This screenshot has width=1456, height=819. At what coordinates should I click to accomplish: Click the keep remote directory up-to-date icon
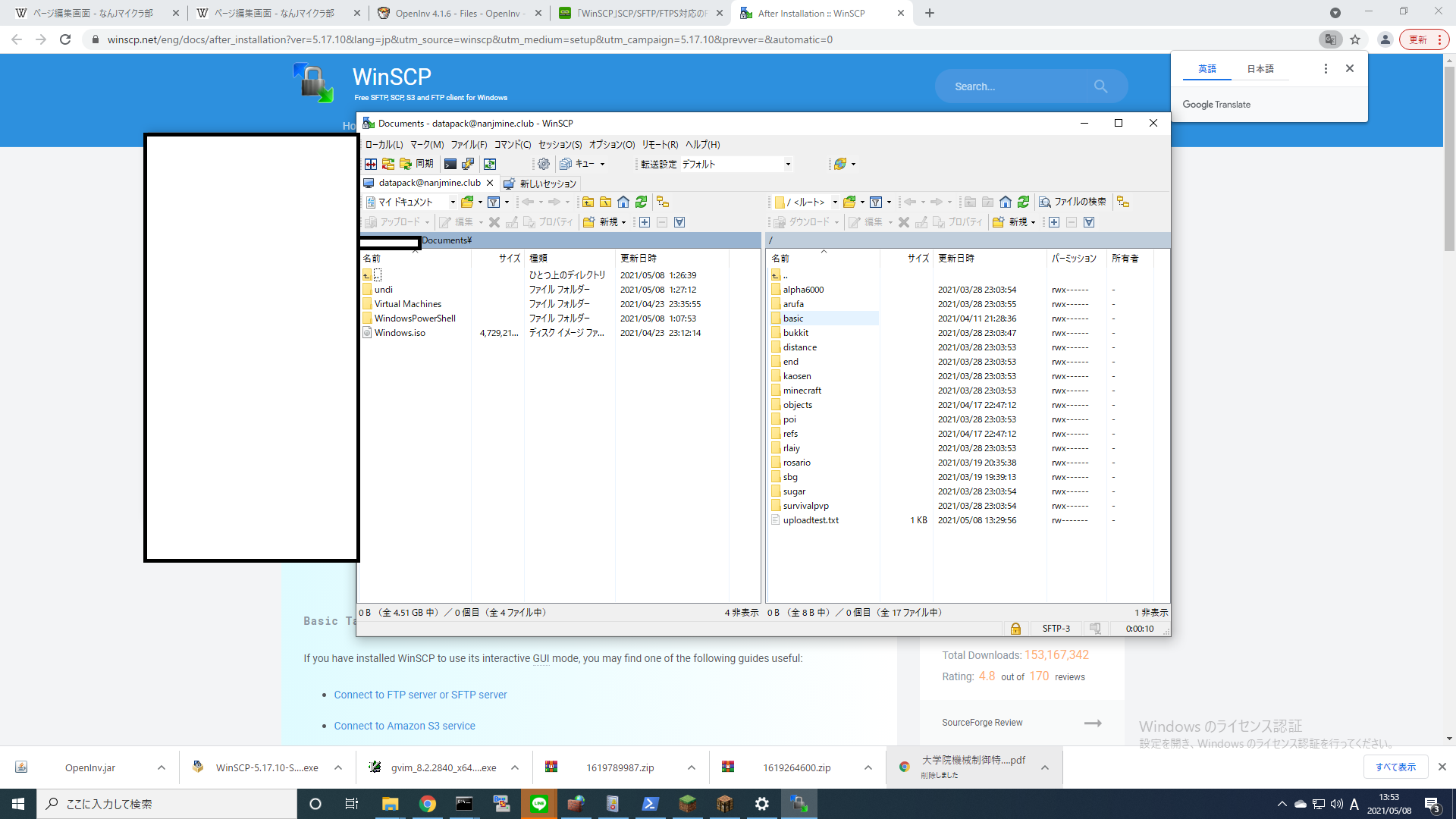point(490,164)
